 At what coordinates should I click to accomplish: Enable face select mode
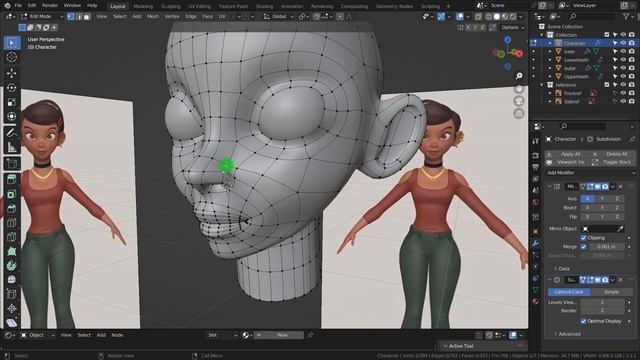pyautogui.click(x=87, y=17)
